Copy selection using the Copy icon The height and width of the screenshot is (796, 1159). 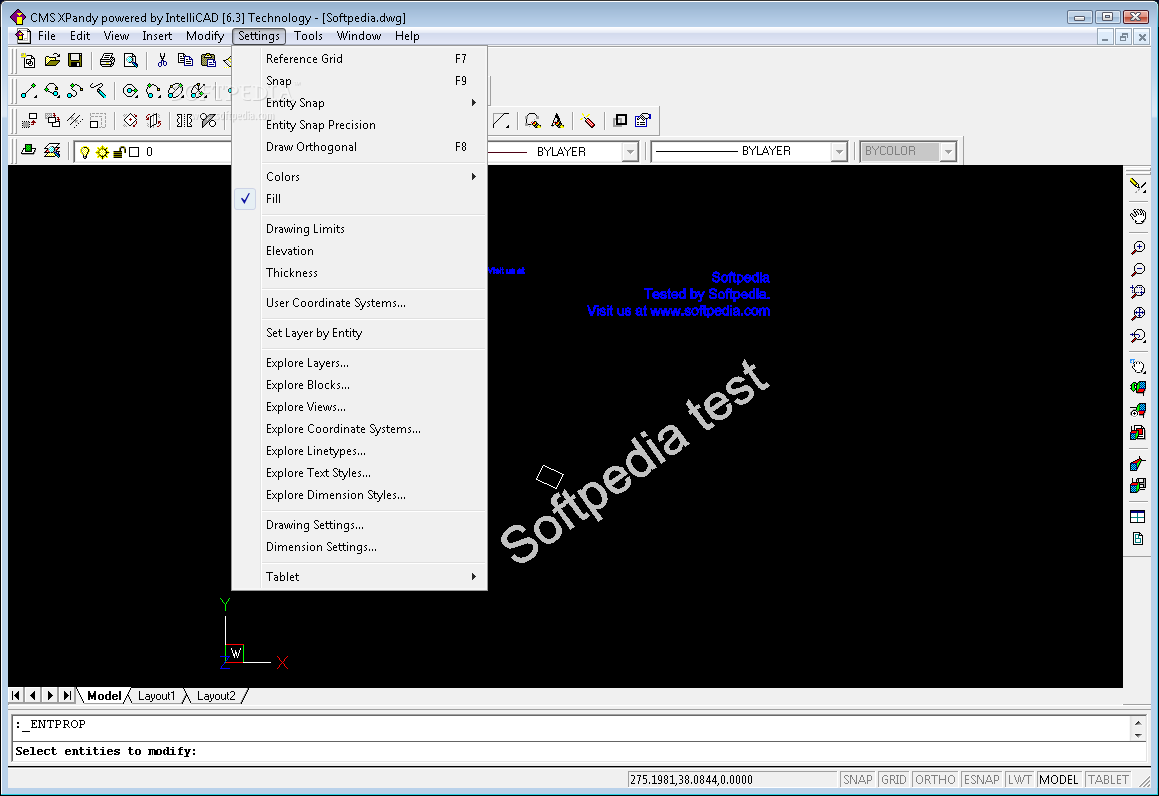[186, 61]
